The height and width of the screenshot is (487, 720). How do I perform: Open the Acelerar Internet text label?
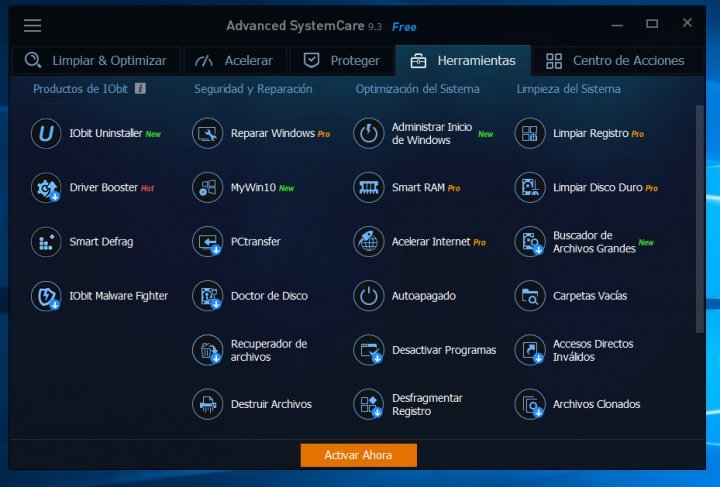431,242
